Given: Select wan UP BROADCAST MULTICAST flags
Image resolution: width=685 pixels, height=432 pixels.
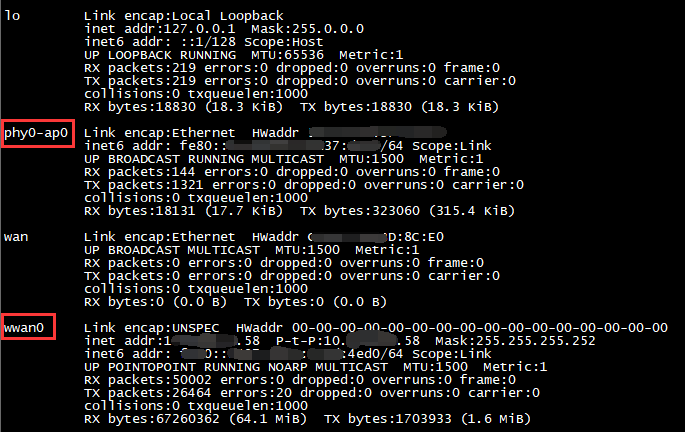Looking at the screenshot, I should (x=172, y=250).
